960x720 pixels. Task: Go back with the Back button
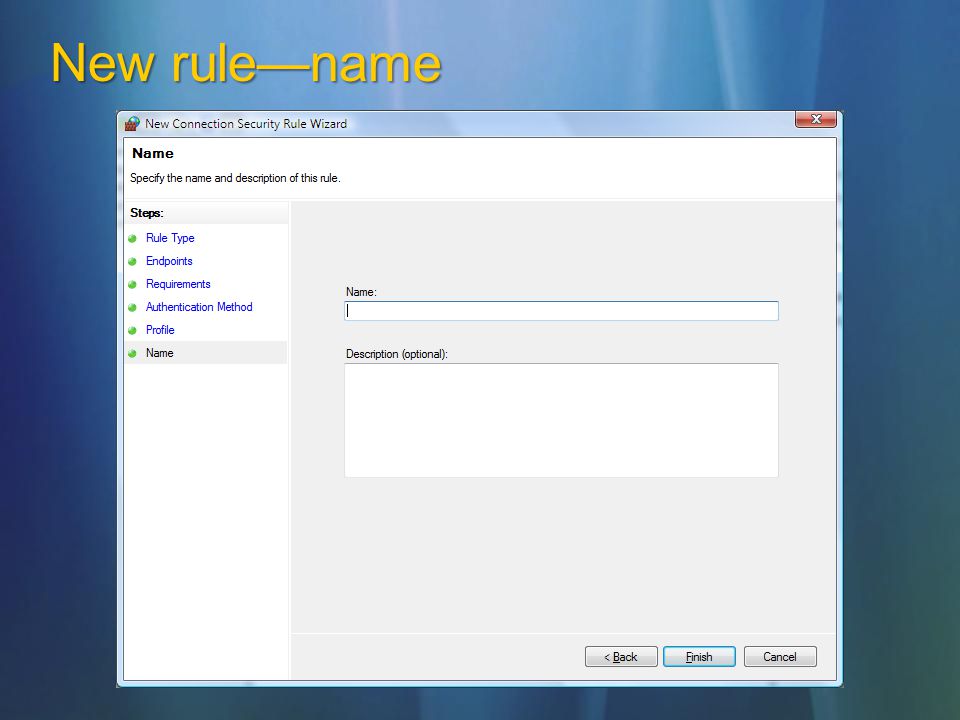coord(621,656)
